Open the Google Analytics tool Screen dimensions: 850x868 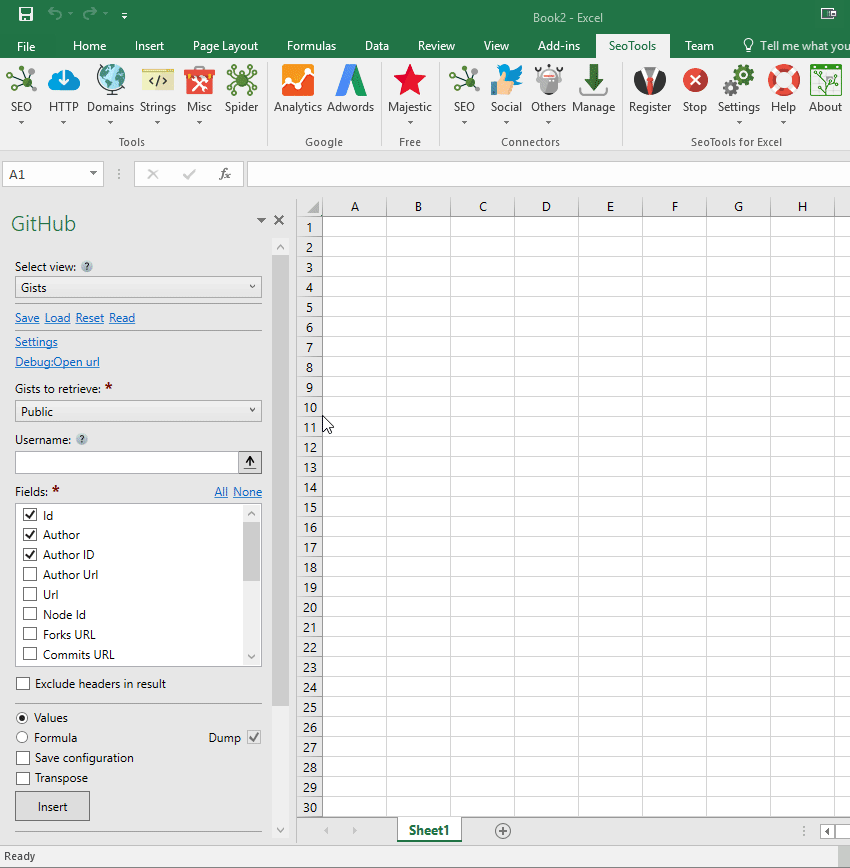point(298,80)
